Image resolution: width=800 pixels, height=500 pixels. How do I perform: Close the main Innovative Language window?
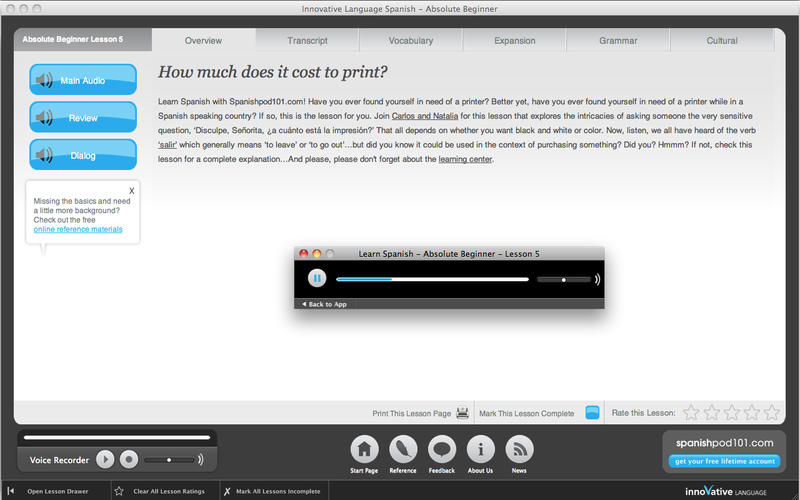10,9
